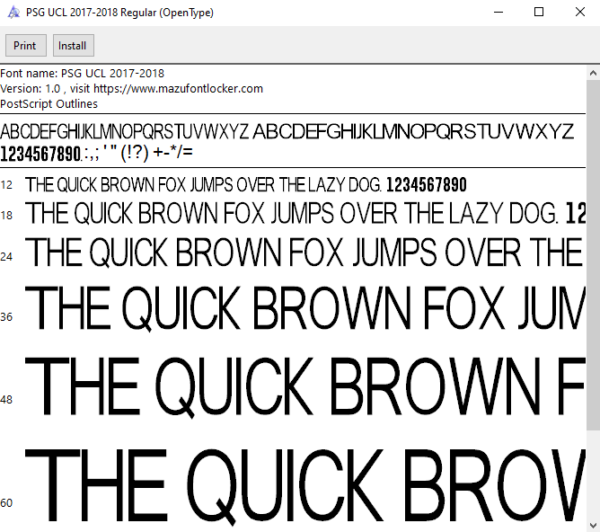Click the scrollbar up arrow

click(593, 73)
